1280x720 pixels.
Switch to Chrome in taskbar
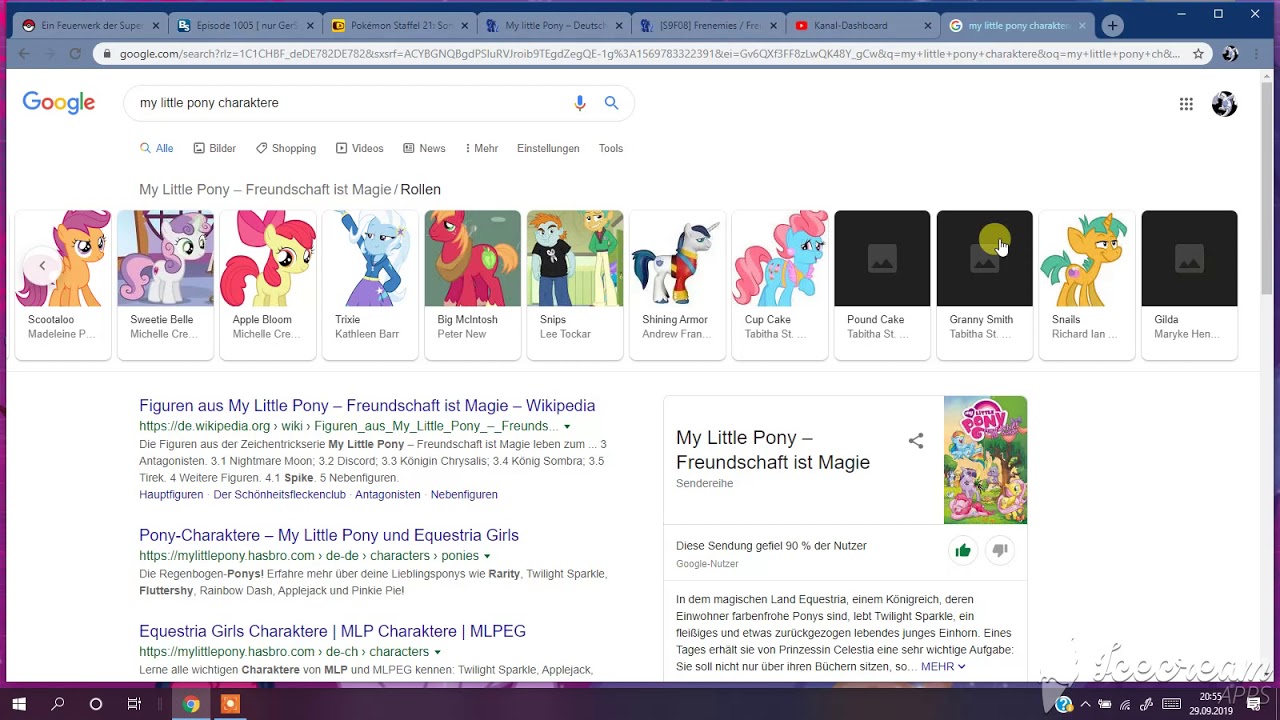191,704
